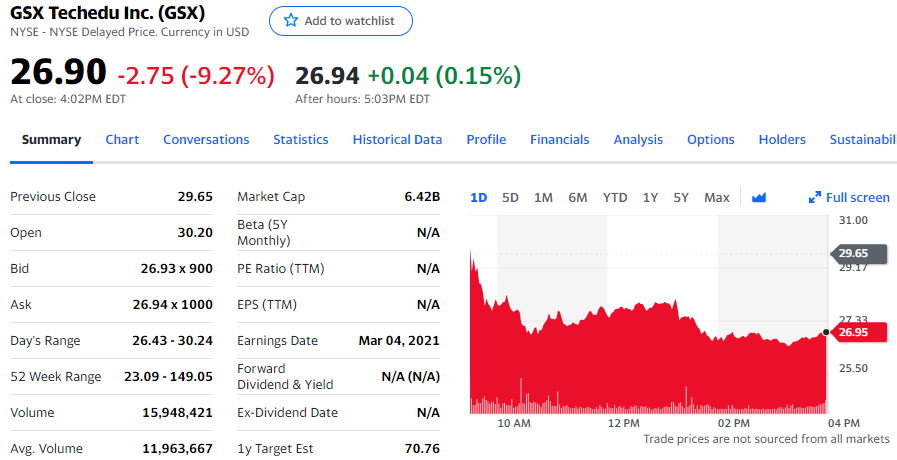Screen dimensions: 897x460
Task: Click the Add to watchlist button
Action: click(x=340, y=21)
